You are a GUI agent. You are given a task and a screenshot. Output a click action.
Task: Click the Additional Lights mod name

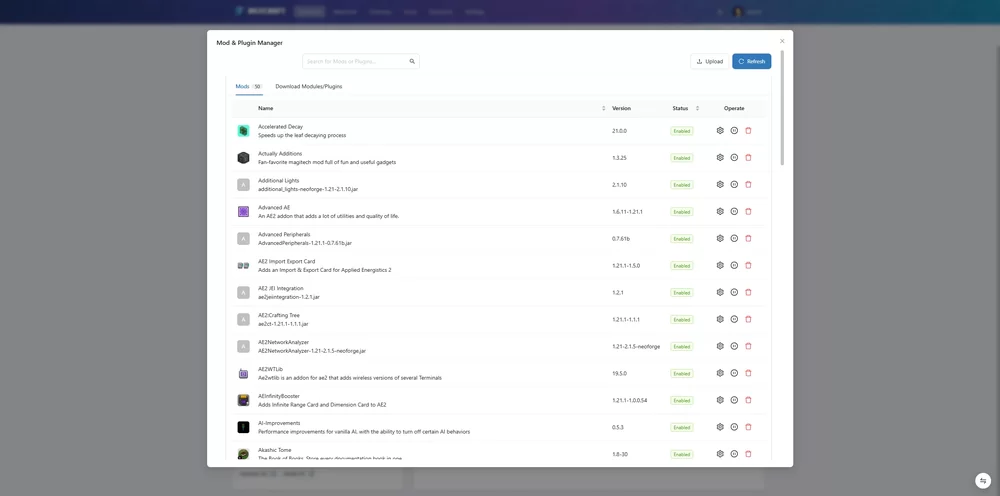278,180
